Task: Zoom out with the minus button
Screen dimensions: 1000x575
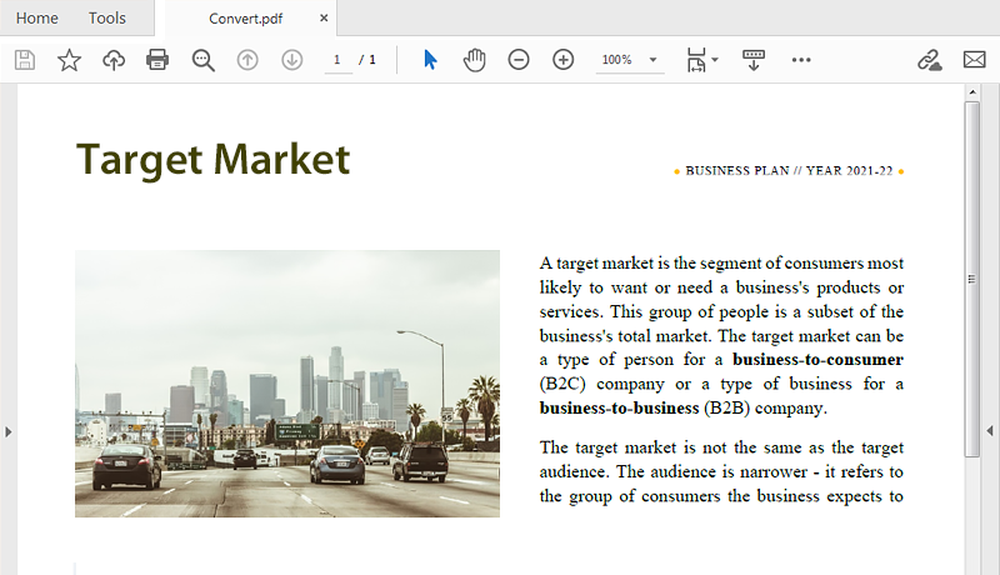Action: 518,60
